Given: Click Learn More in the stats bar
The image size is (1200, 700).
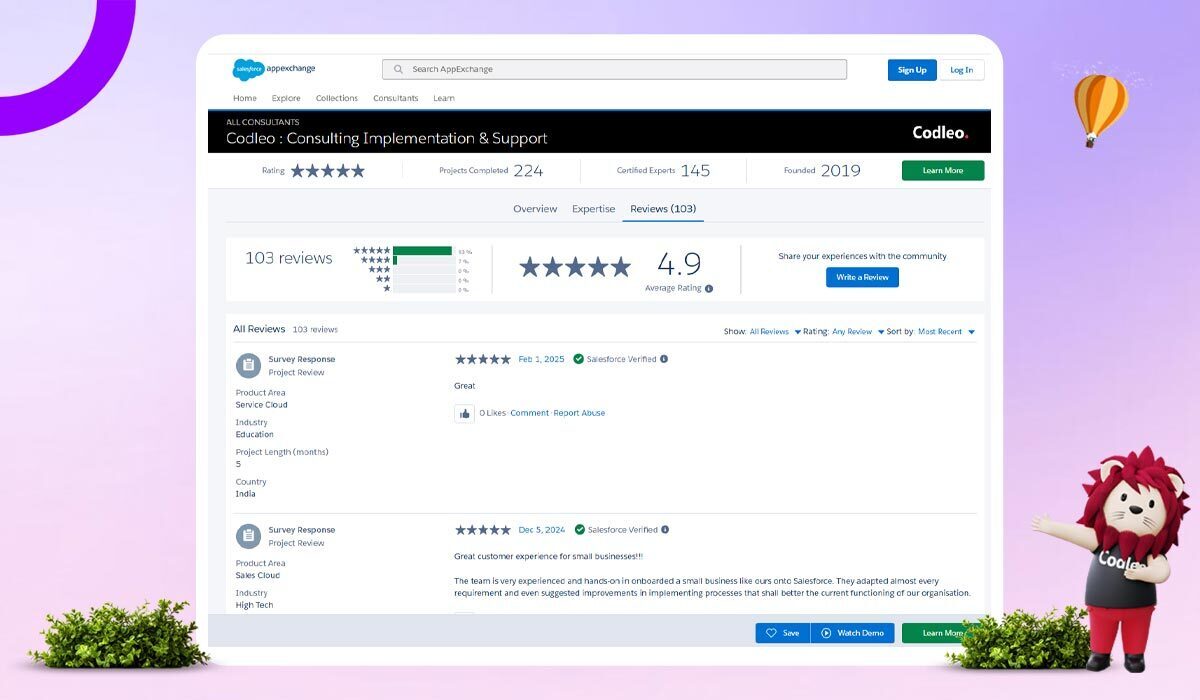Looking at the screenshot, I should [x=943, y=171].
